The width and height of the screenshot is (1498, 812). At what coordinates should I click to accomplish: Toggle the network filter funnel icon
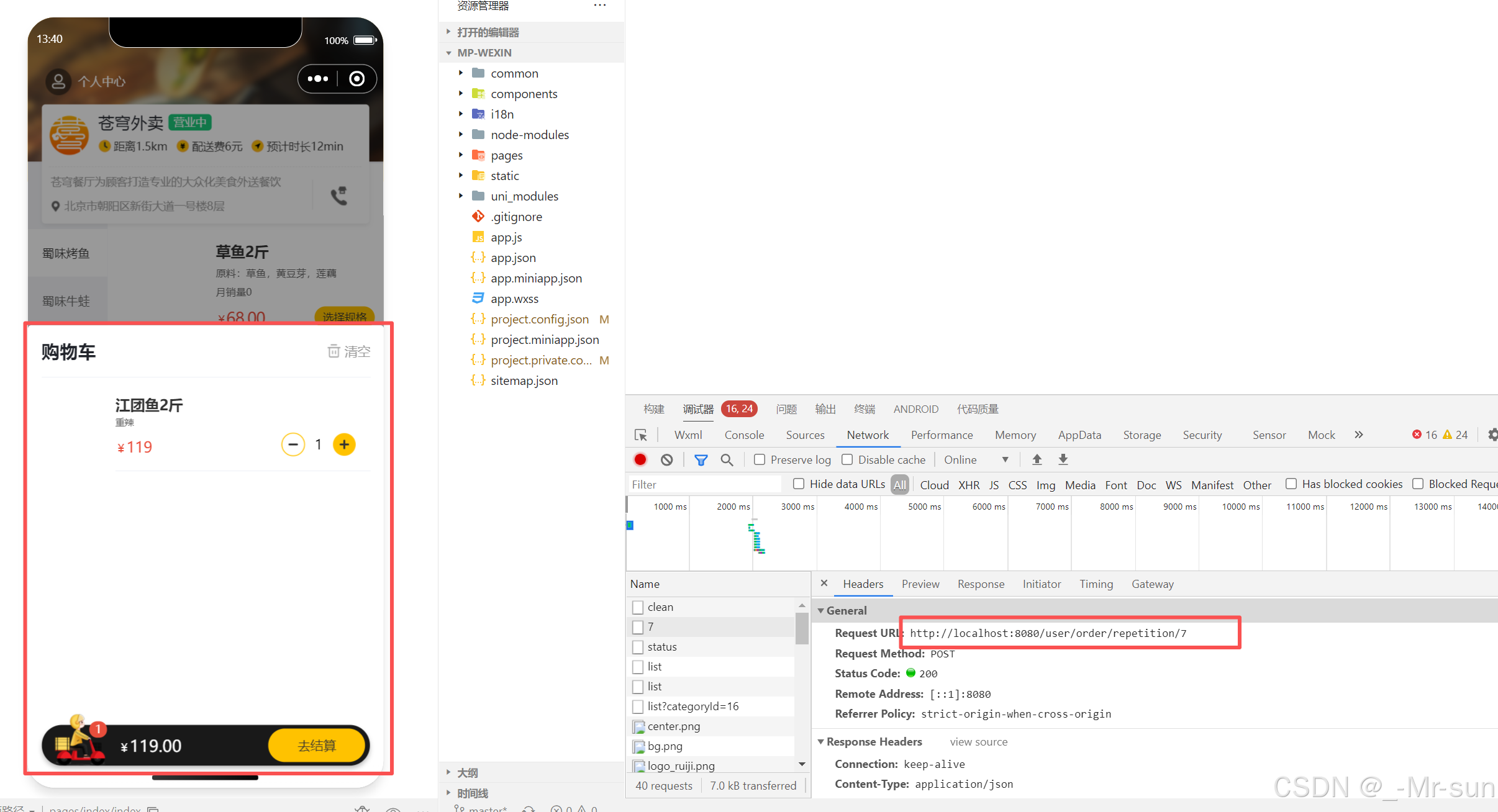701,459
